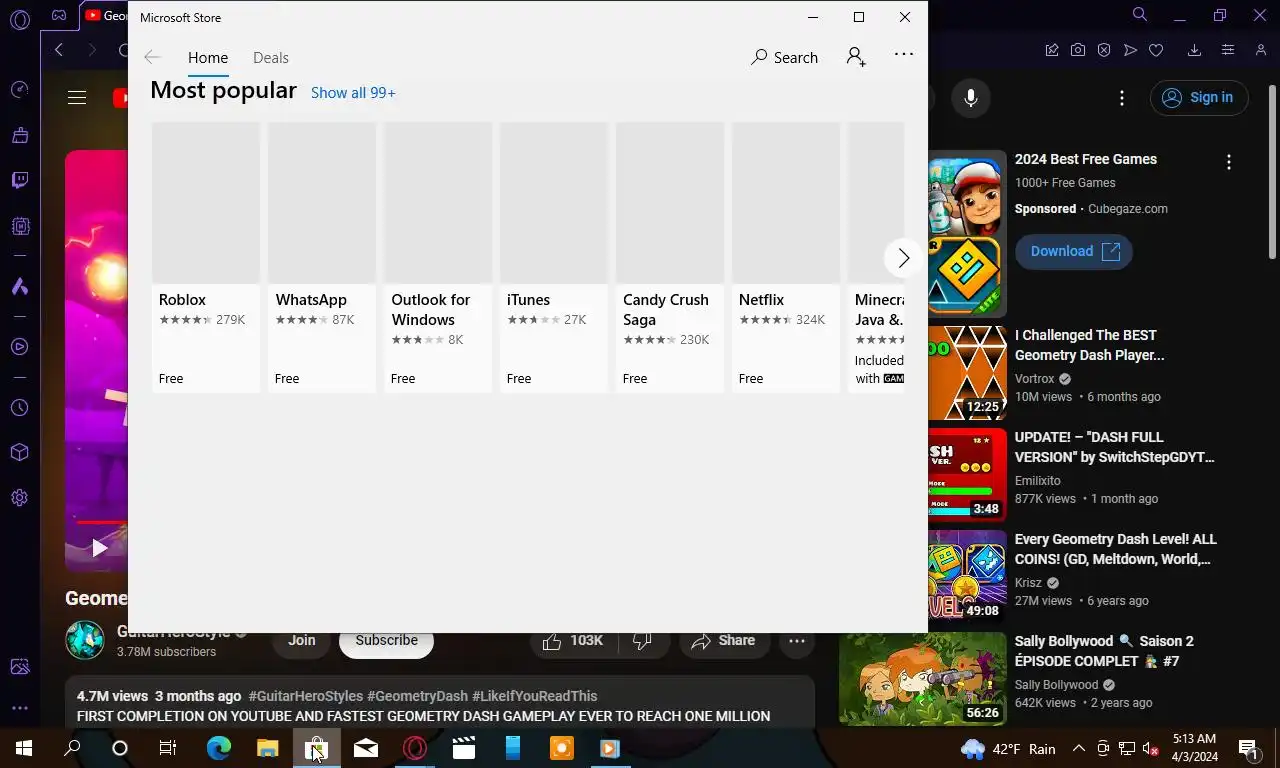
Task: Open options for 2024 Best Free Games ad
Action: 1229,161
